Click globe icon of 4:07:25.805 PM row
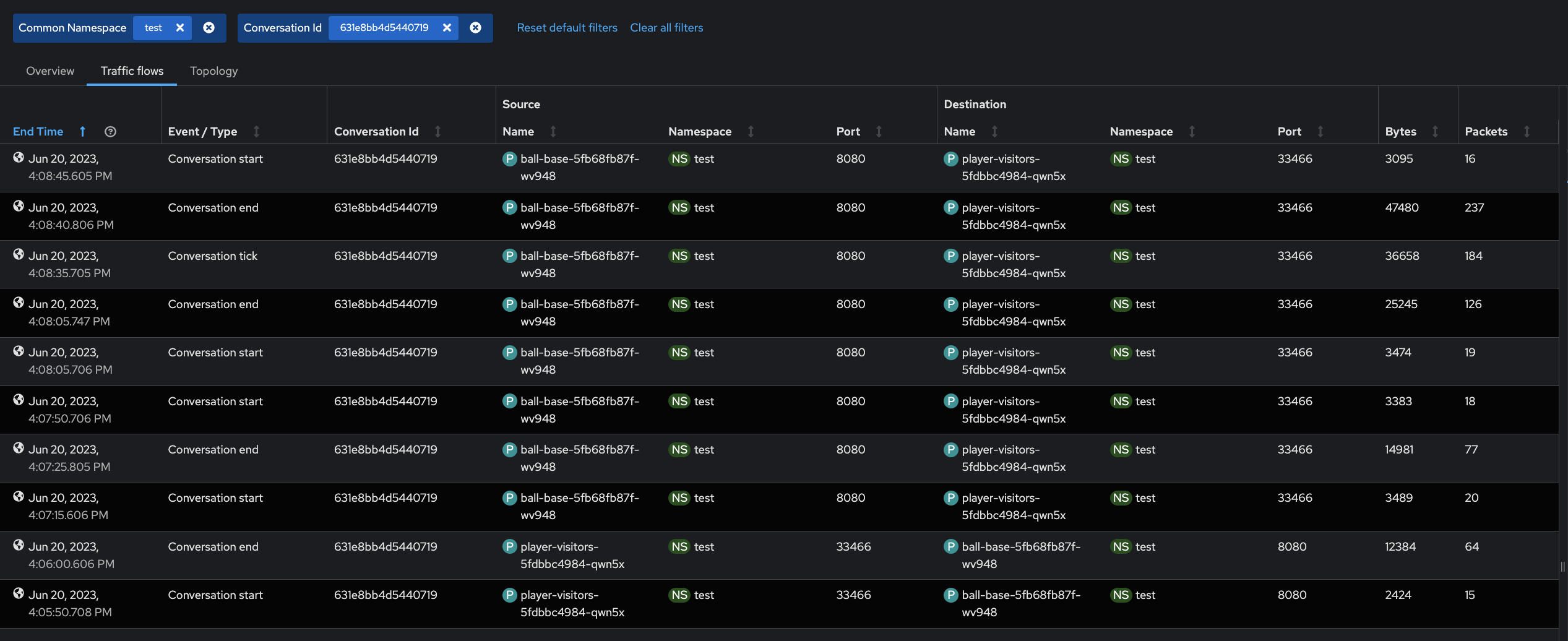The image size is (1568, 641). (x=19, y=448)
